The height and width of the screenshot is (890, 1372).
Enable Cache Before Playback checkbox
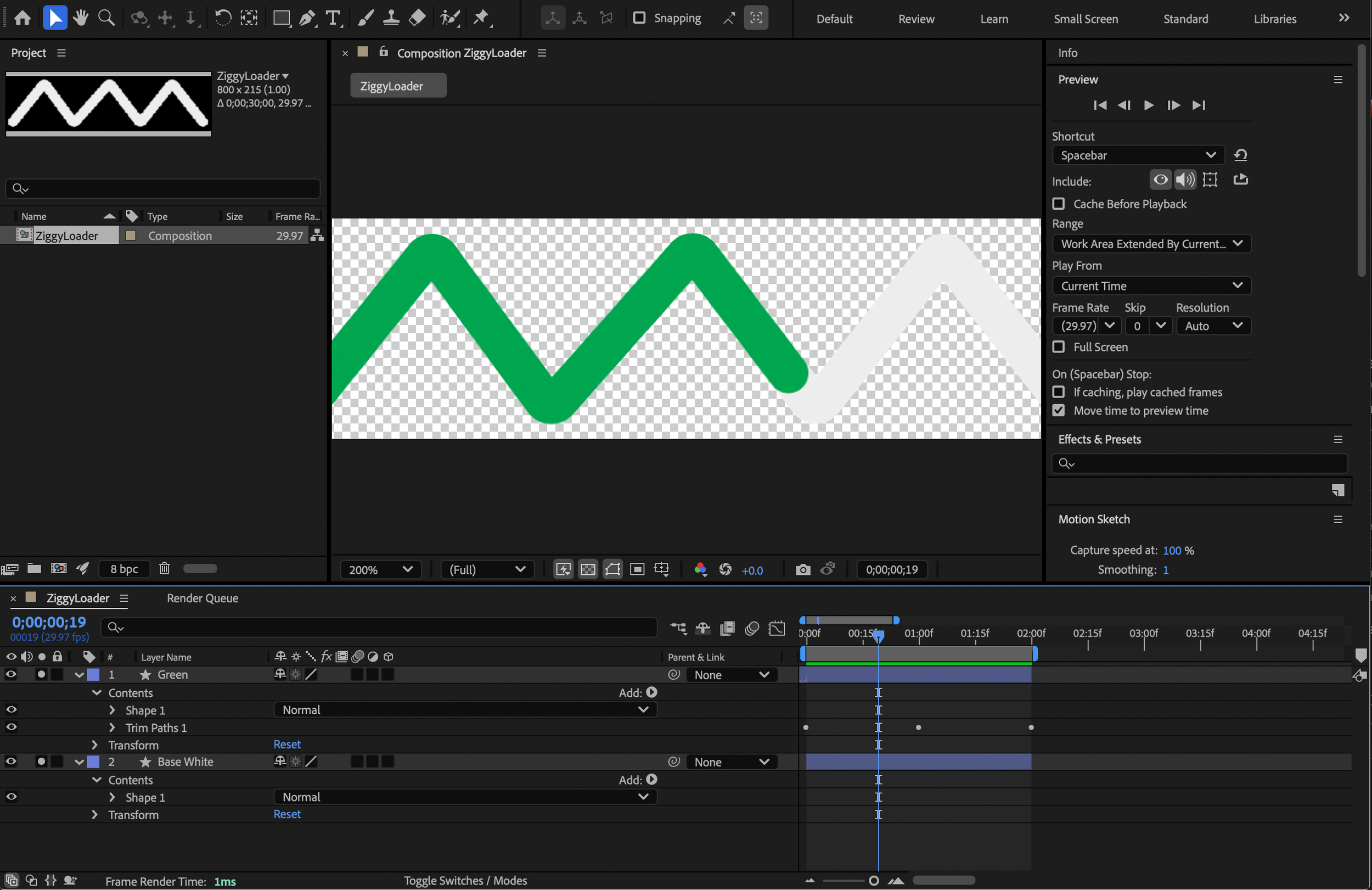1059,204
